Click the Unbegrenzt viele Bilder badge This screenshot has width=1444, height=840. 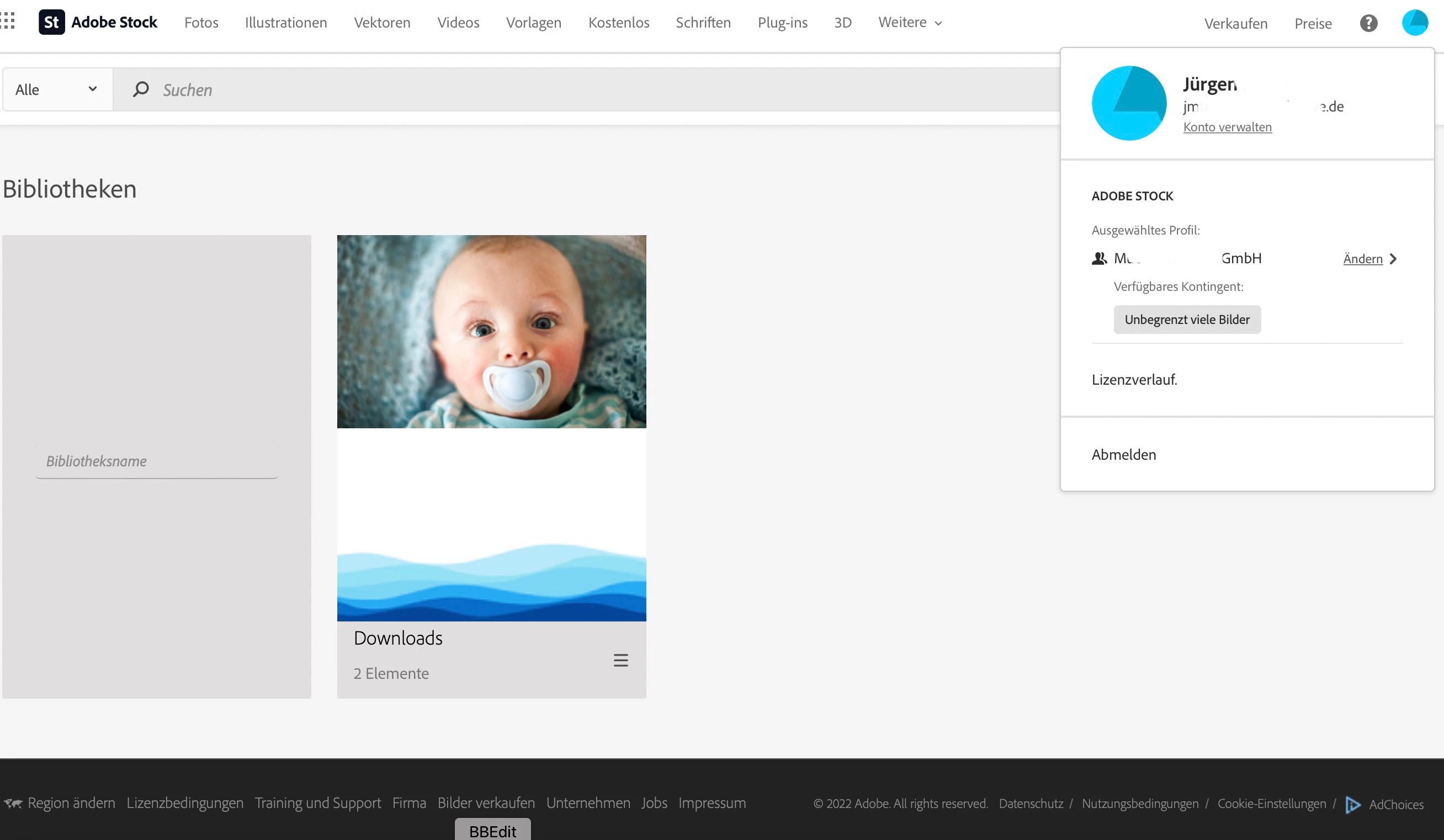[1187, 319]
